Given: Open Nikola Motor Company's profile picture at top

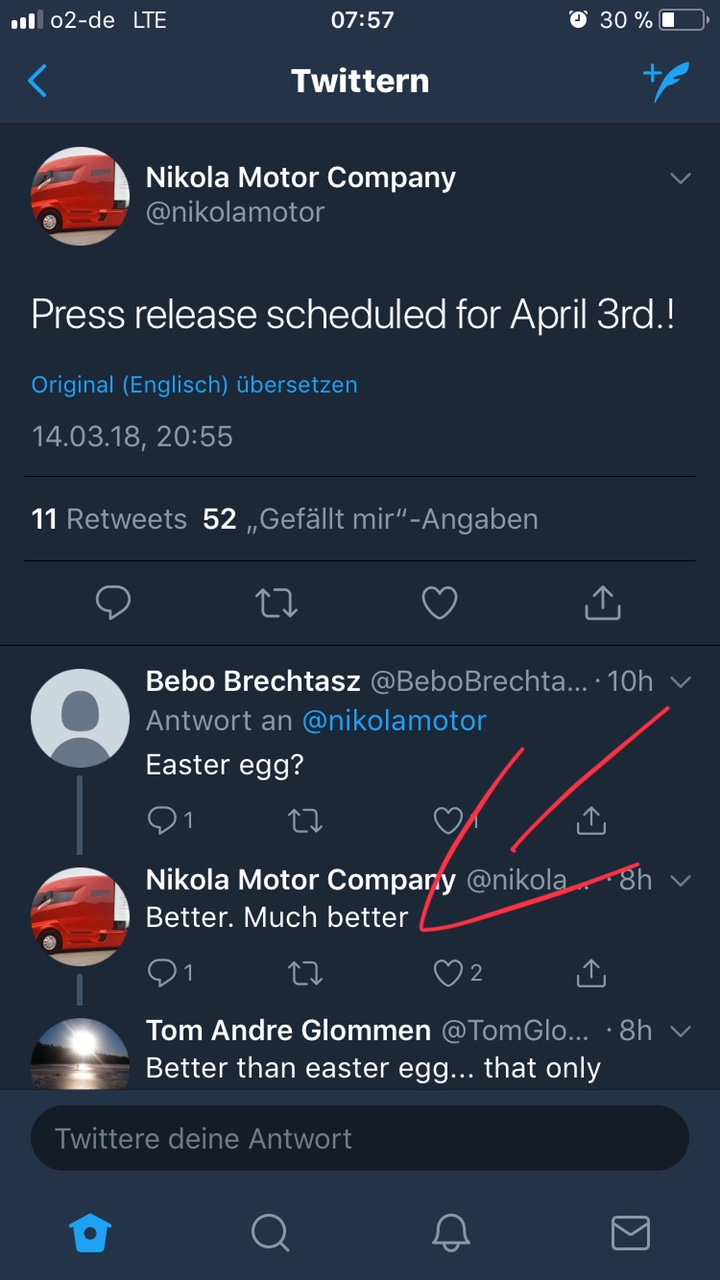Looking at the screenshot, I should 80,195.
